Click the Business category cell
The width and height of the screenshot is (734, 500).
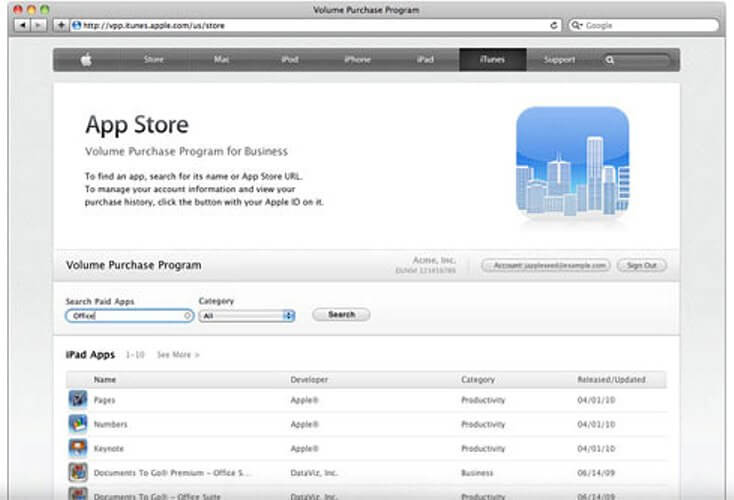pos(477,473)
